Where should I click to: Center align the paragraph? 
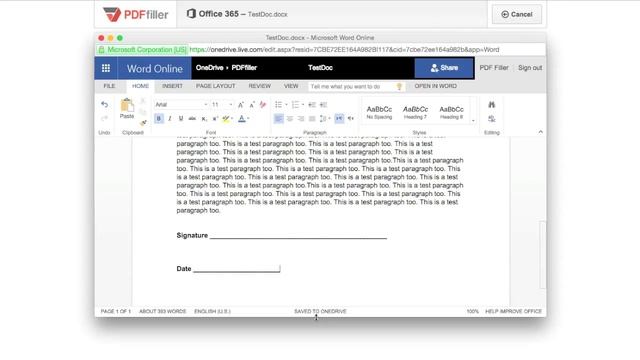click(290, 119)
